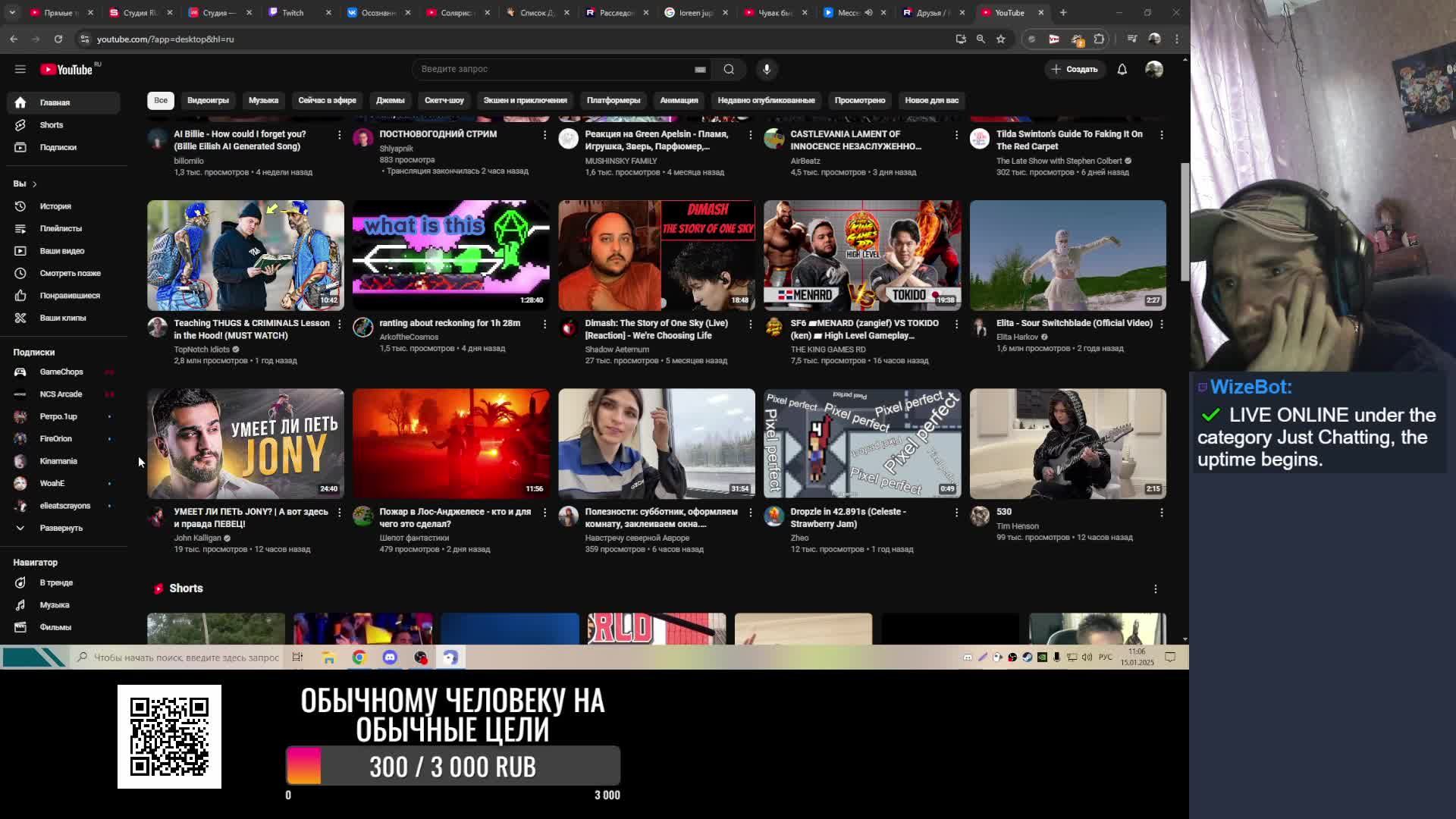The height and width of the screenshot is (819, 1456).
Task: Select the Музыка filter chip
Action: click(263, 100)
